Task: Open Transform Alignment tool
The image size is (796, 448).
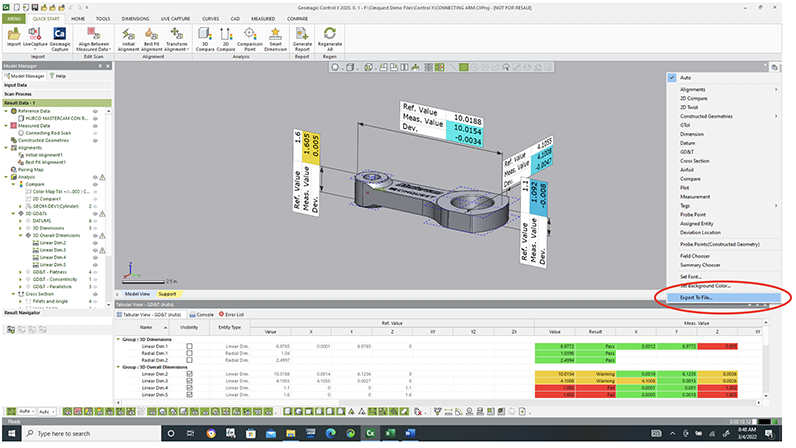Action: coord(176,39)
